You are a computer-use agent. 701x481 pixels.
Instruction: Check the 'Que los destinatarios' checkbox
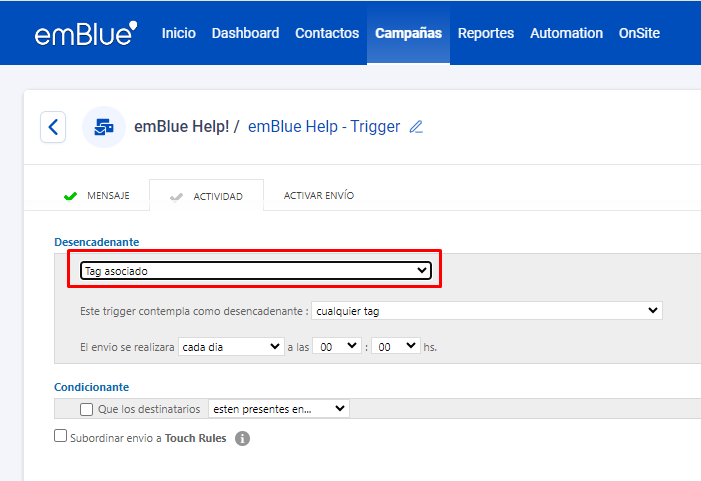pyautogui.click(x=86, y=409)
